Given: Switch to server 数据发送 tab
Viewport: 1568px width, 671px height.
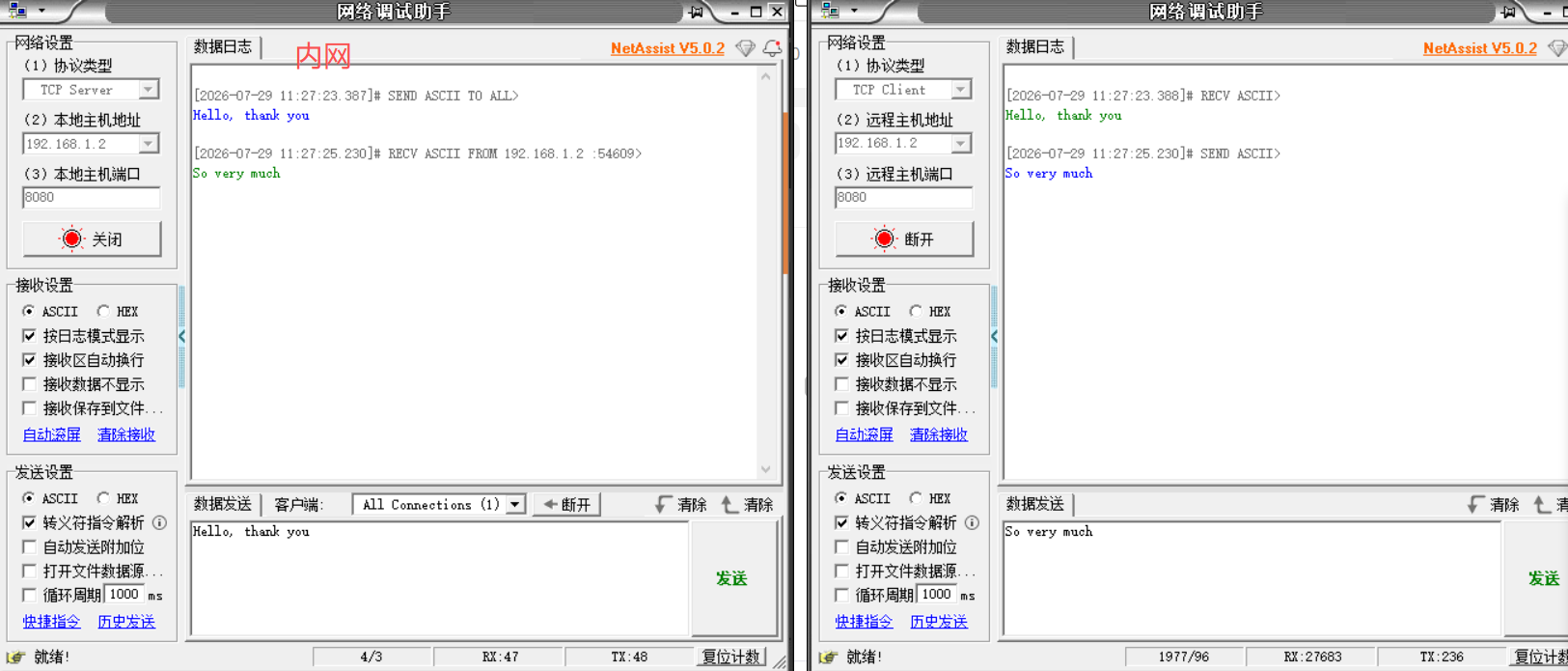Looking at the screenshot, I should pos(223,504).
